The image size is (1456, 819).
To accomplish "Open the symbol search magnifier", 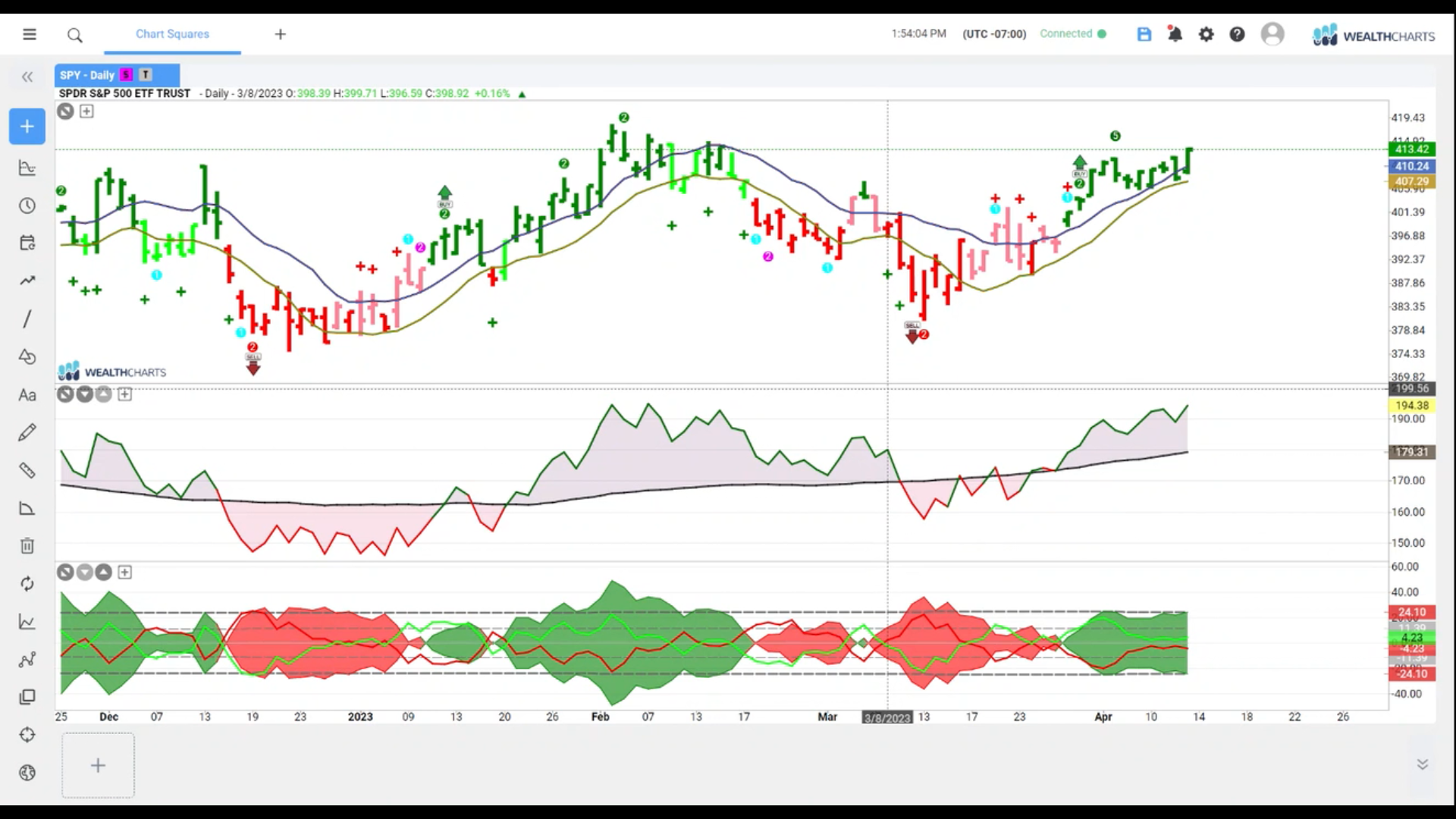I will coord(74,35).
